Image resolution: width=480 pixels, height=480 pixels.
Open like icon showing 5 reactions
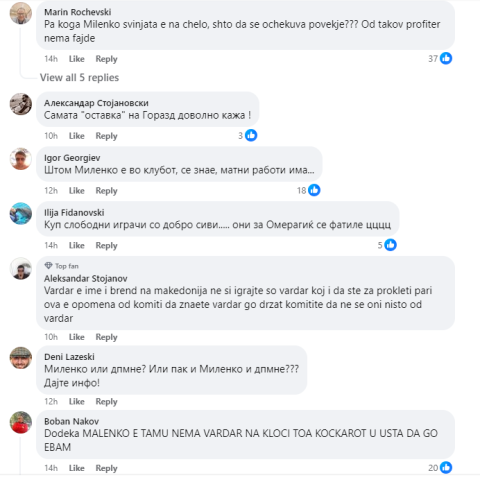pyautogui.click(x=390, y=245)
